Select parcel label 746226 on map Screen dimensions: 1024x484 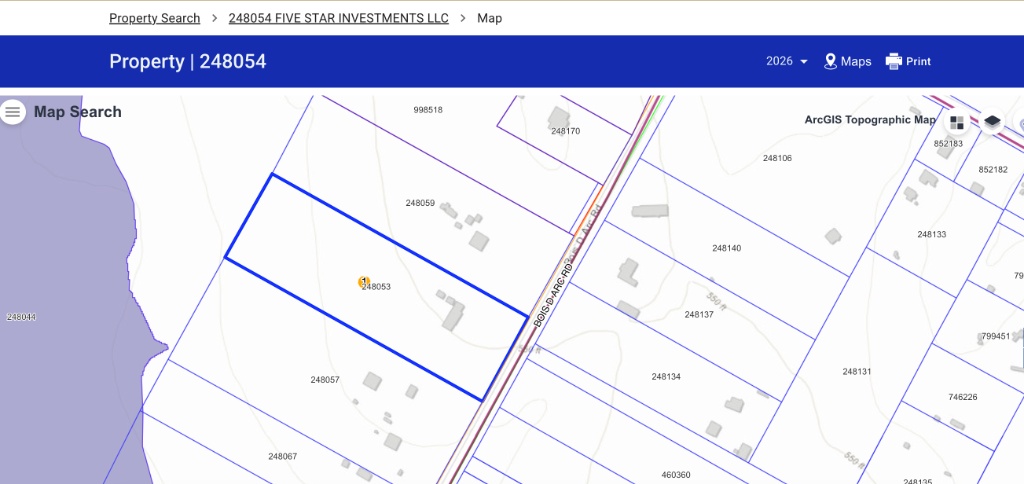coord(963,397)
